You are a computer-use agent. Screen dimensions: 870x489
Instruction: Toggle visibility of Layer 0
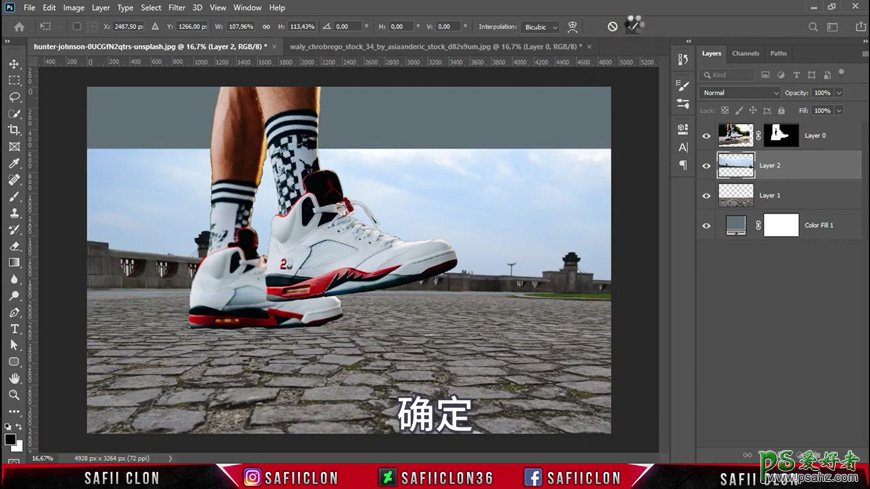(706, 135)
